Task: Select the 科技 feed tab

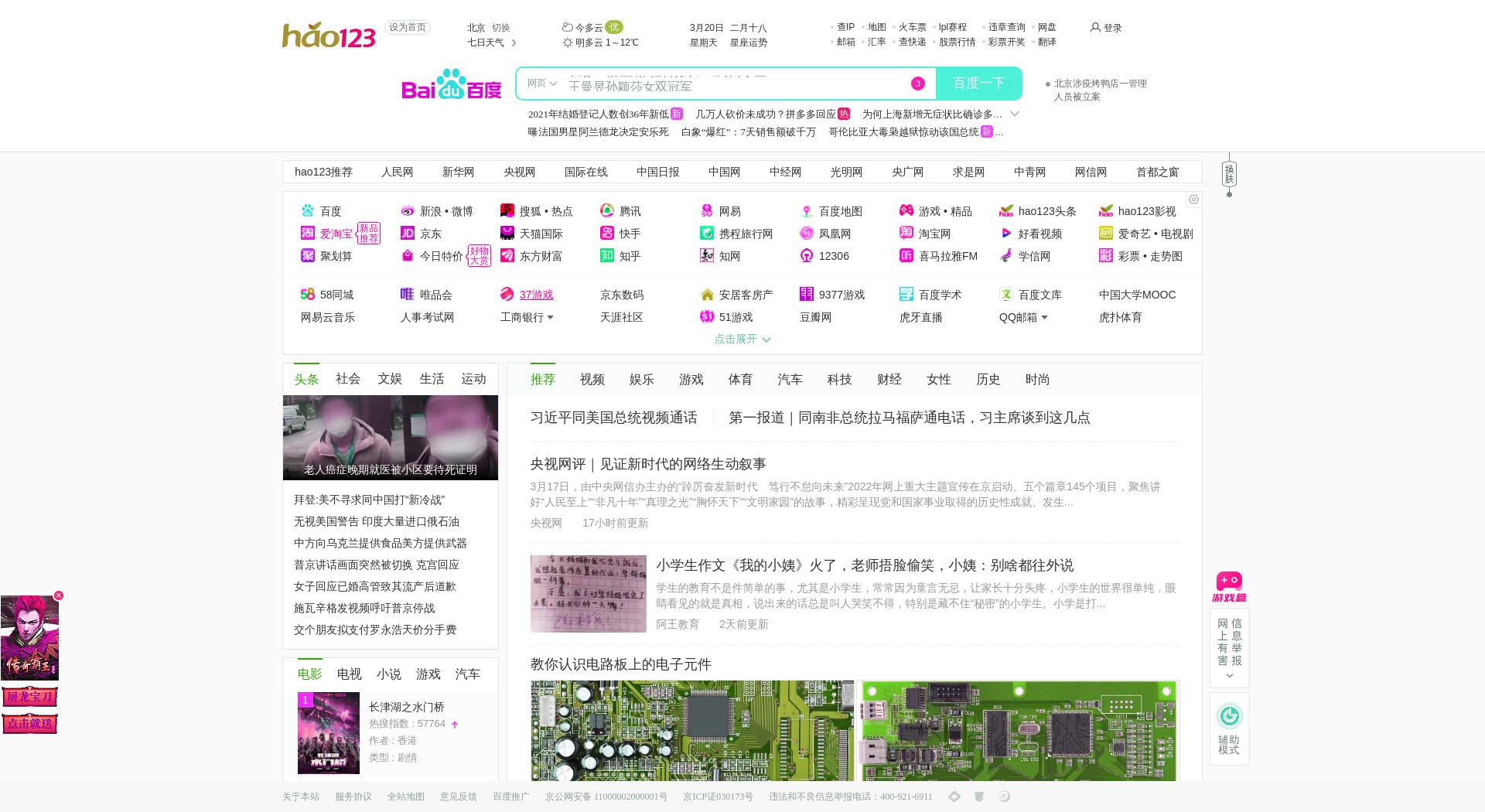Action: point(840,380)
